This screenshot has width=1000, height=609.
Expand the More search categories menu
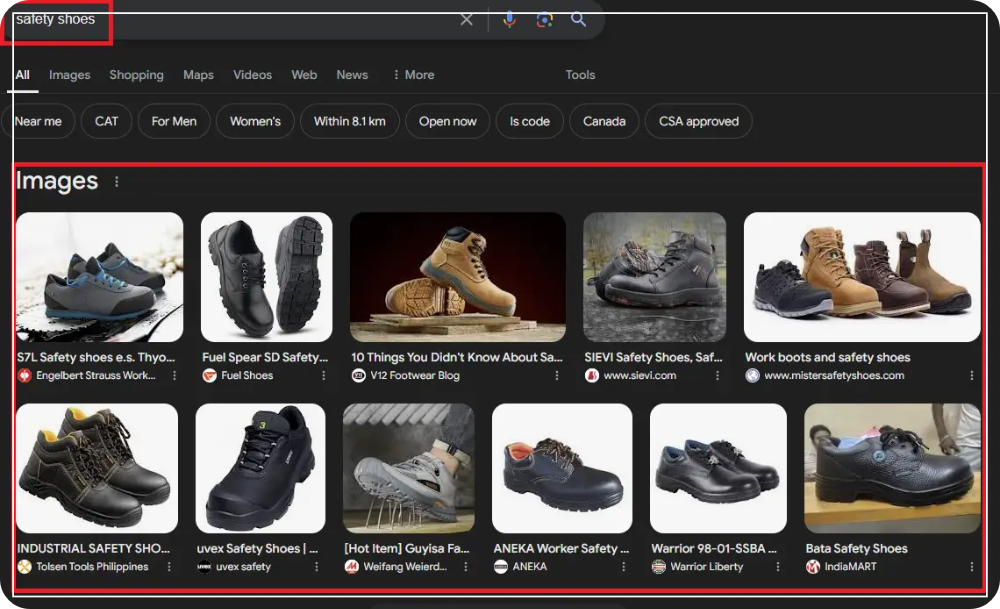(x=414, y=75)
